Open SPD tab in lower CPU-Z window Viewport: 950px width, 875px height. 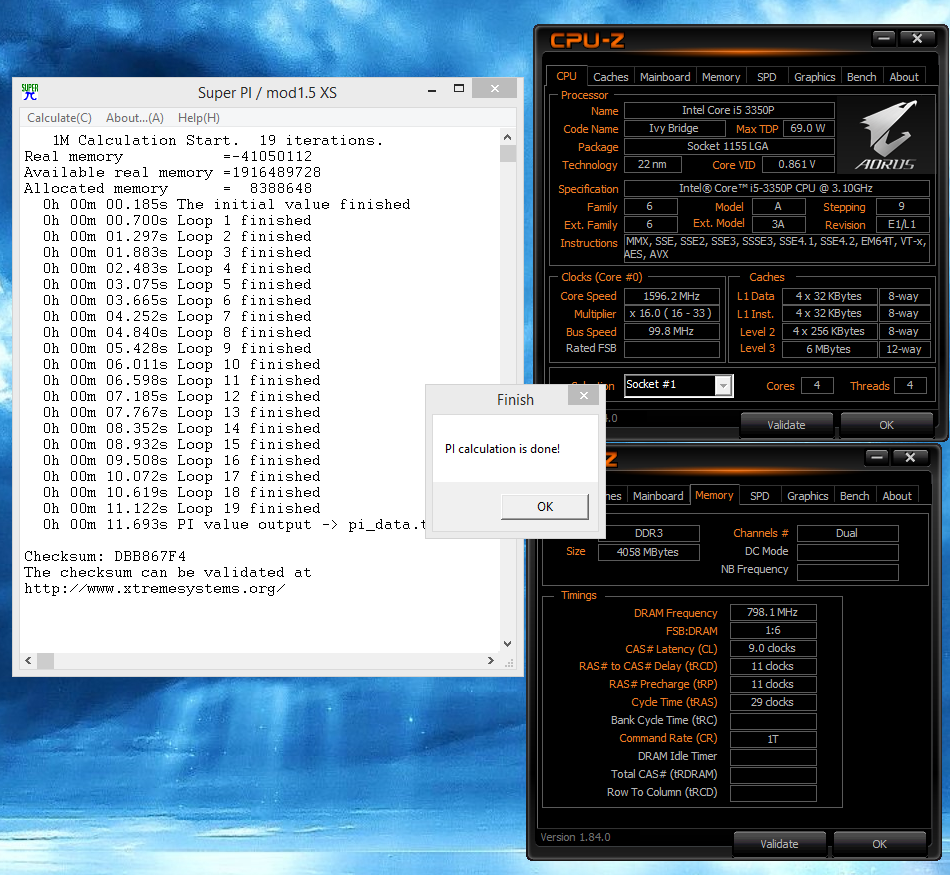pyautogui.click(x=759, y=496)
